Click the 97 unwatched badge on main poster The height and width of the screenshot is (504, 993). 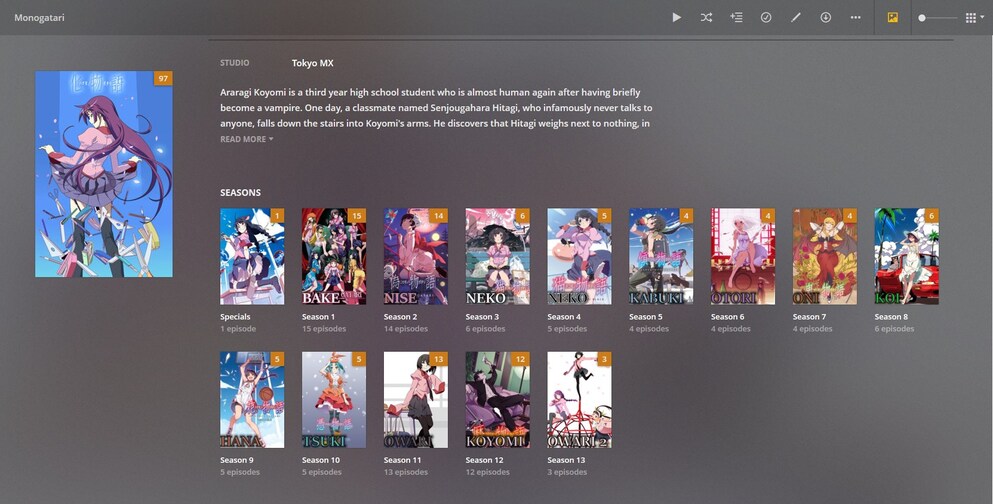point(163,79)
